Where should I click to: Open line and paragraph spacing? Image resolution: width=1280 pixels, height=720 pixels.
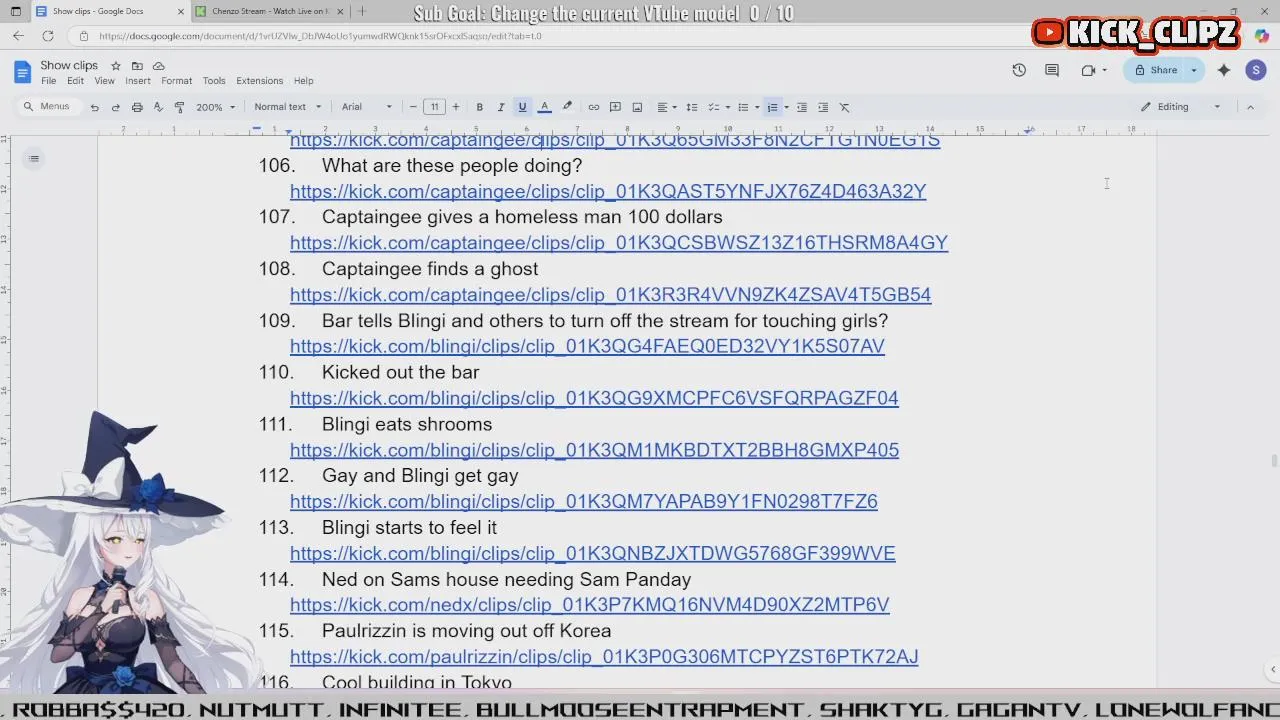[691, 107]
